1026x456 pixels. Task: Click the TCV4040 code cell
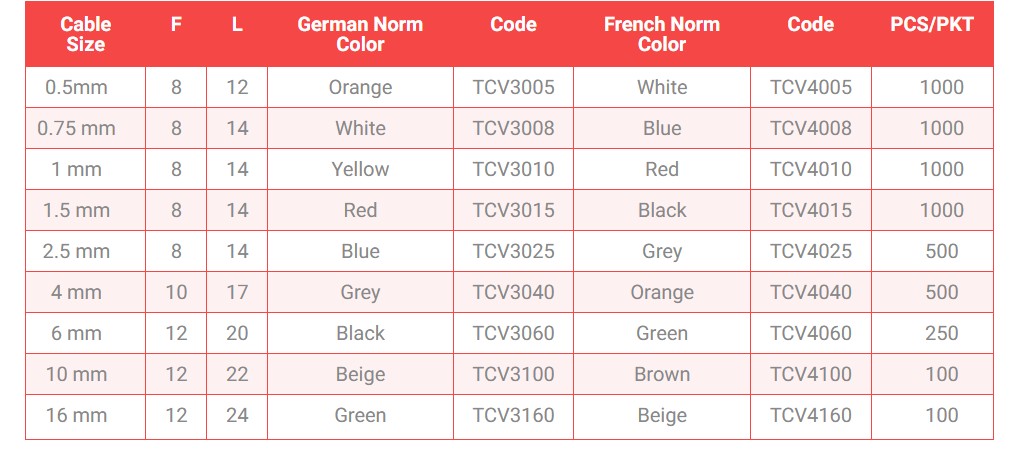tap(811, 292)
